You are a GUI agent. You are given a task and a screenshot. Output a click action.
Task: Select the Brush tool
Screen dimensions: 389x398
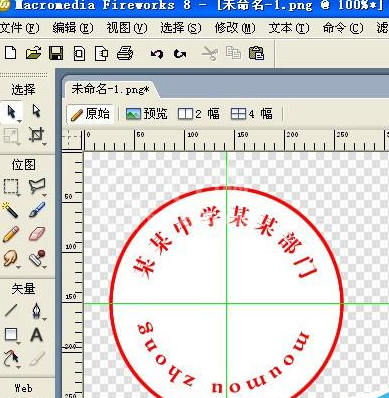[x=37, y=210]
